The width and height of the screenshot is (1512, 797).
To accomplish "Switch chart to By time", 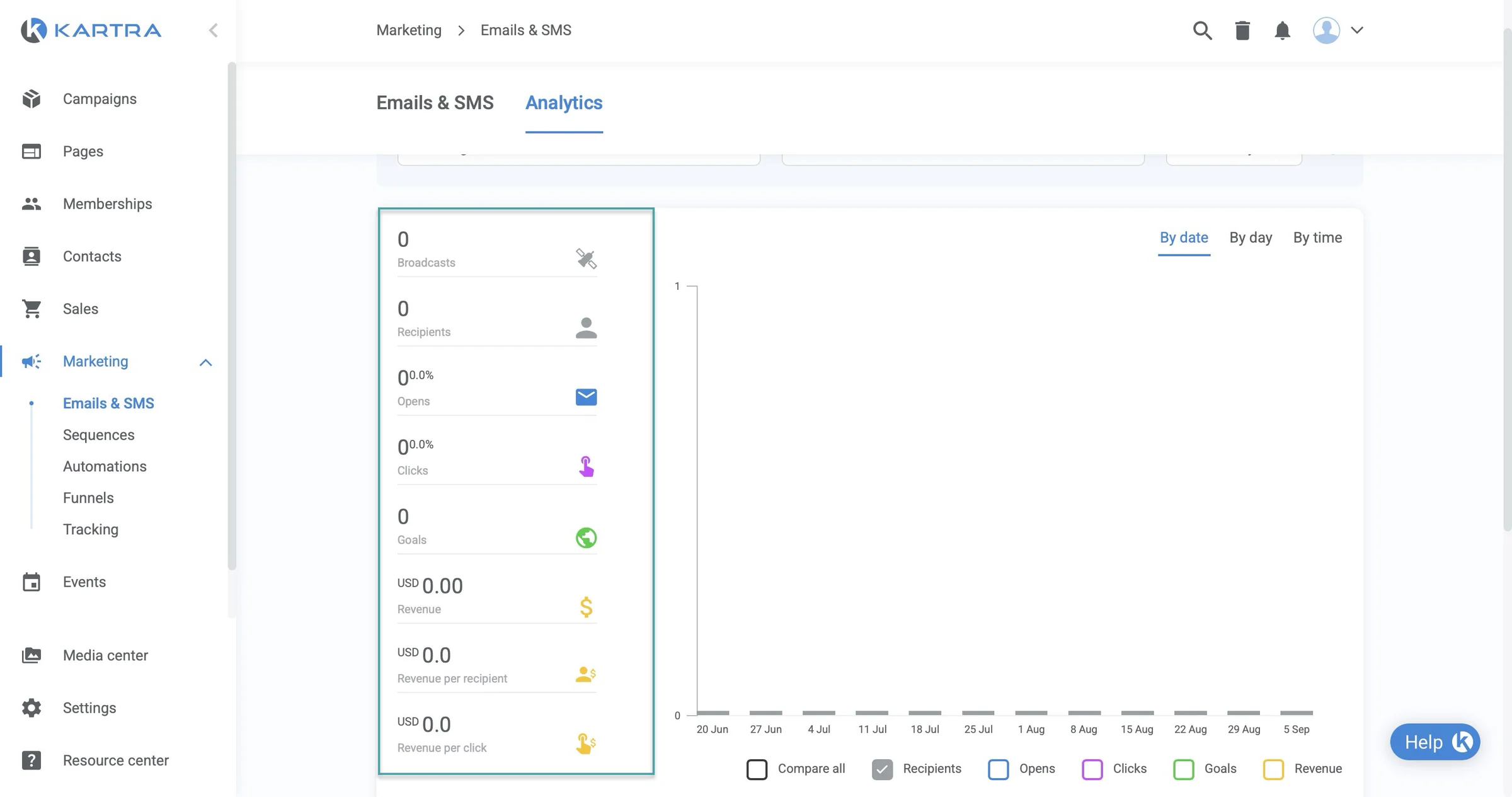I will coord(1317,238).
